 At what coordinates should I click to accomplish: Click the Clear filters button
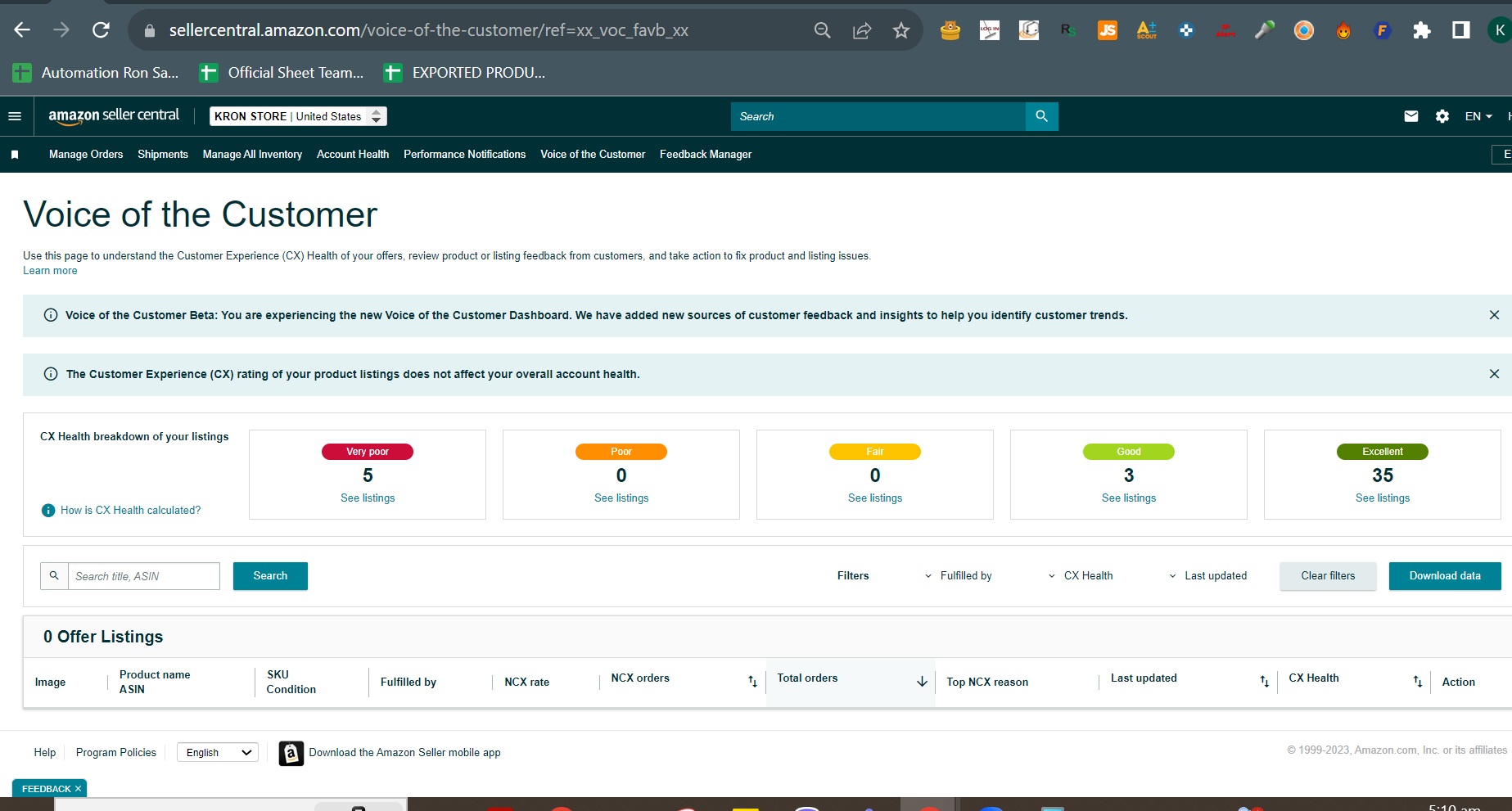coord(1328,576)
